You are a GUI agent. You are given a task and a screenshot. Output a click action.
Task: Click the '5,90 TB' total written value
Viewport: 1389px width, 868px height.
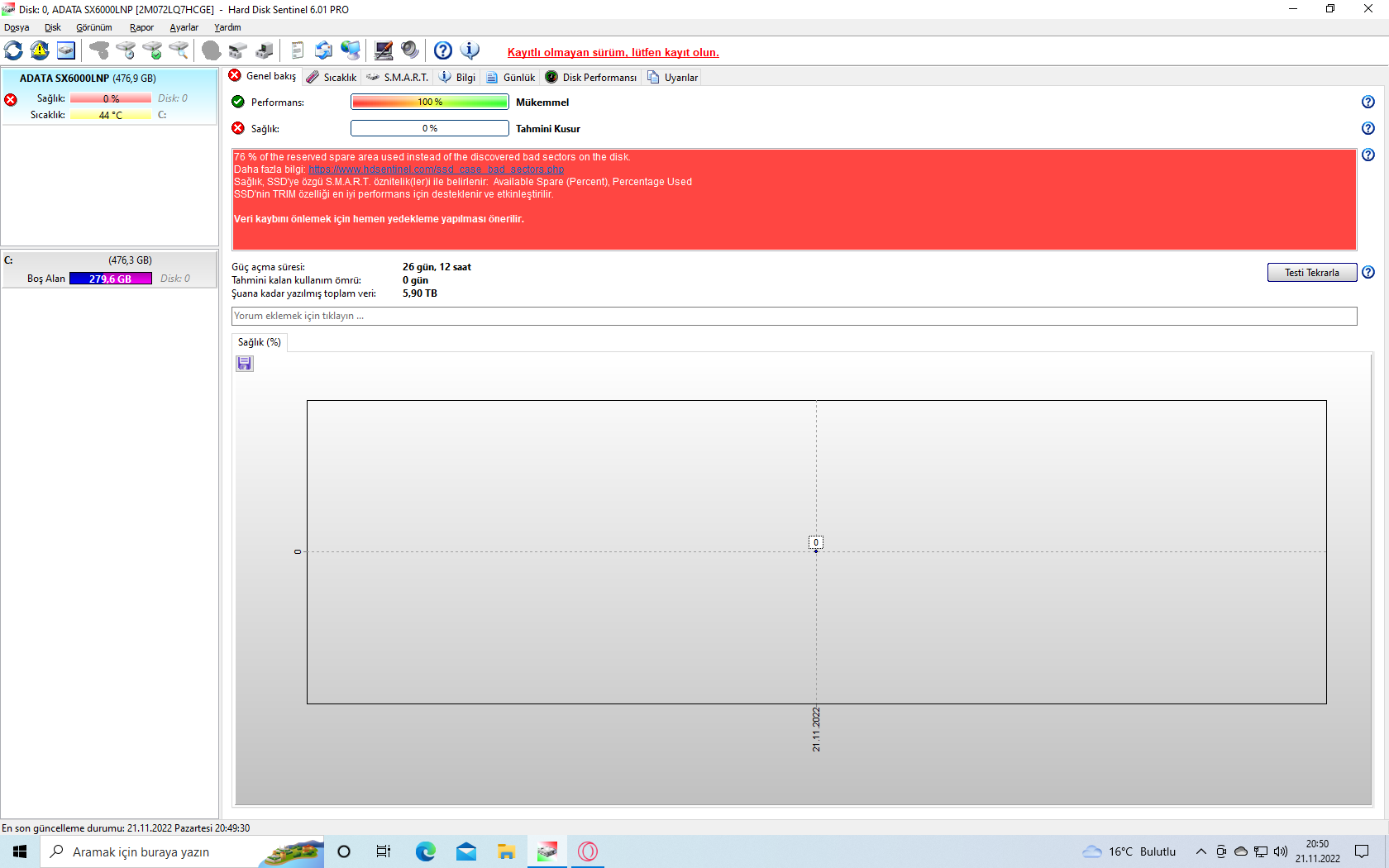420,293
